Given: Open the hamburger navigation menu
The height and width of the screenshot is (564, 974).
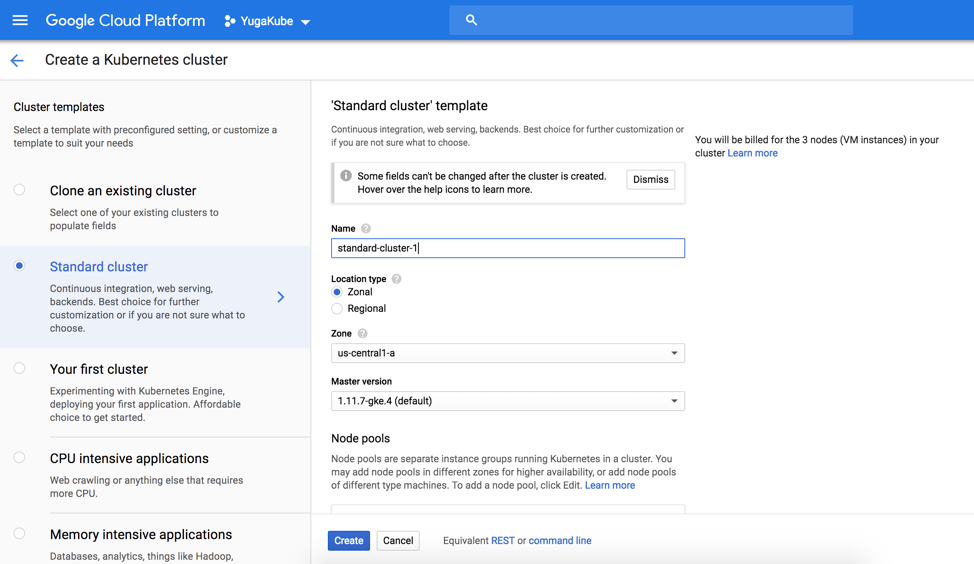Looking at the screenshot, I should pos(20,20).
